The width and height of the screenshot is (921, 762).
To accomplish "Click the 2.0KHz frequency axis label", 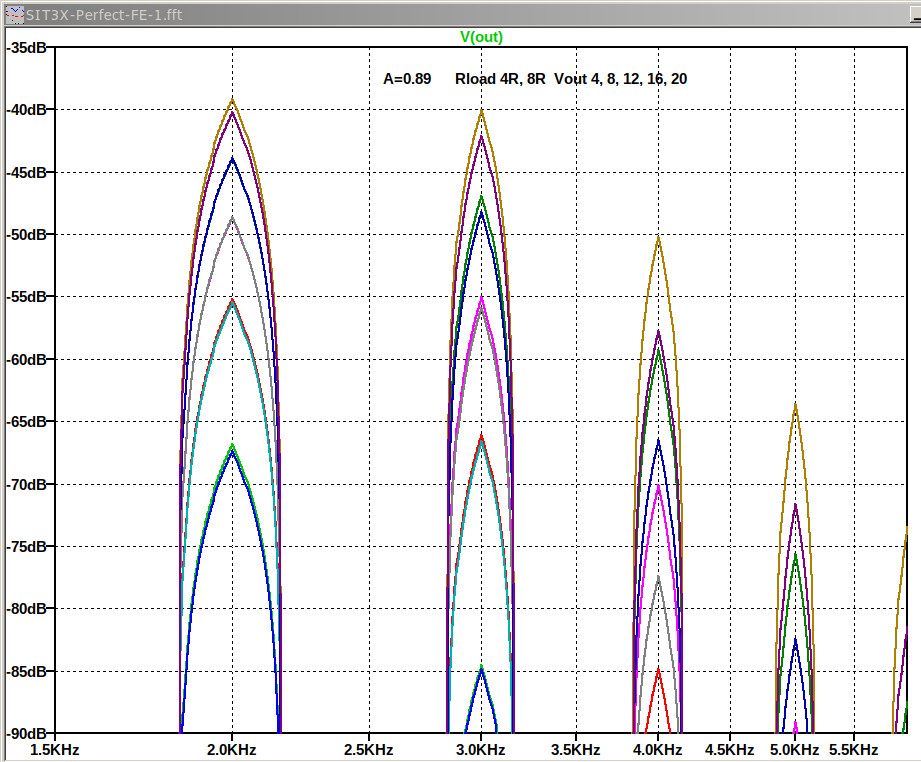I will pos(231,750).
